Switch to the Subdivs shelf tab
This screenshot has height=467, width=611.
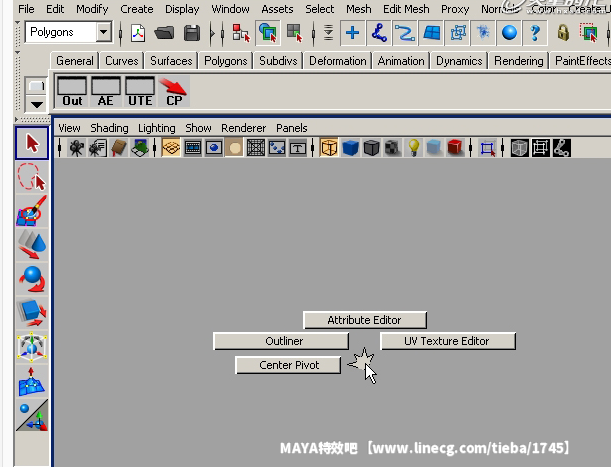tap(278, 61)
